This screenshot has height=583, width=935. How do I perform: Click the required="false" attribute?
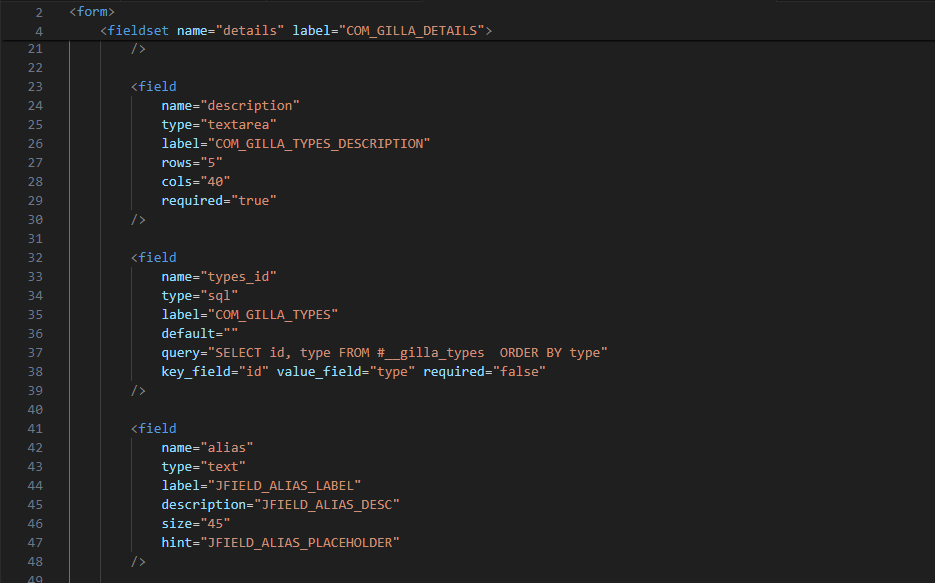tap(484, 371)
